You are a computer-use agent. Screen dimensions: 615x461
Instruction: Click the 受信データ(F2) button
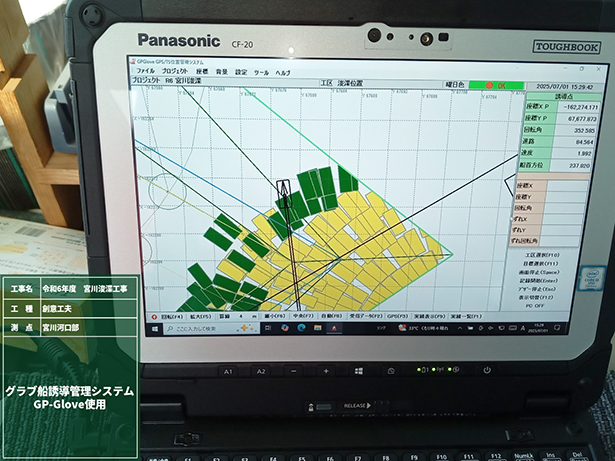[x=363, y=314]
